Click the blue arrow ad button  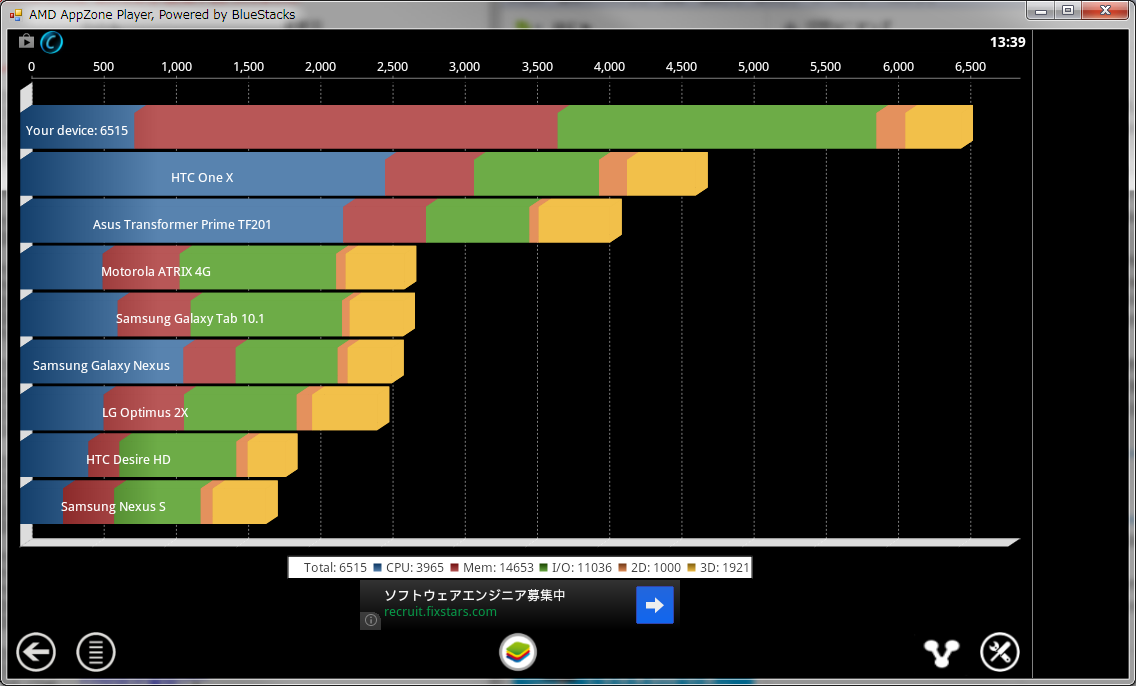(655, 605)
